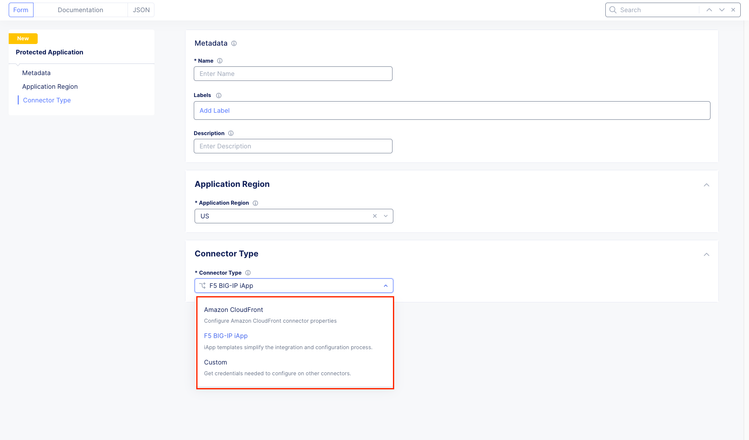749x440 pixels.
Task: Click the Application Region field info icon
Action: pos(255,203)
